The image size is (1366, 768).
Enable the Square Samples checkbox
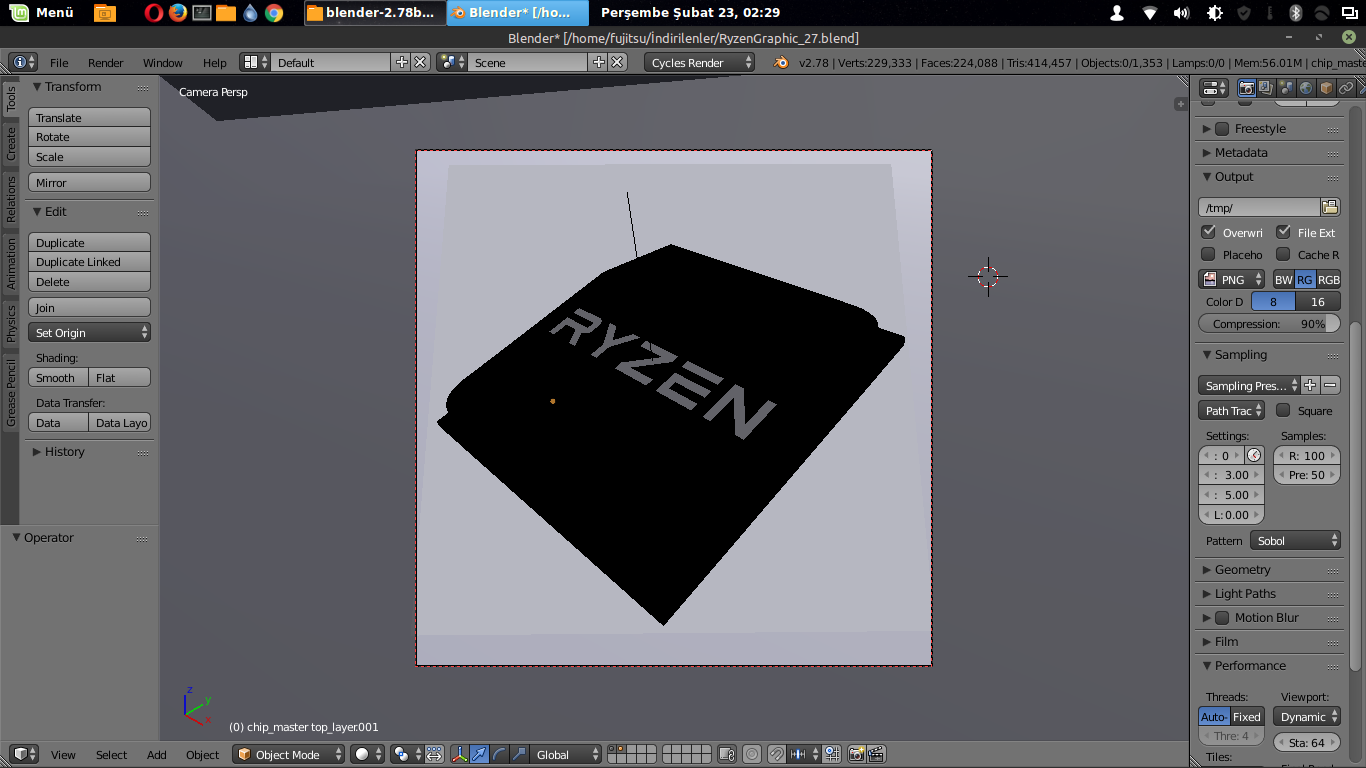pyautogui.click(x=1283, y=410)
